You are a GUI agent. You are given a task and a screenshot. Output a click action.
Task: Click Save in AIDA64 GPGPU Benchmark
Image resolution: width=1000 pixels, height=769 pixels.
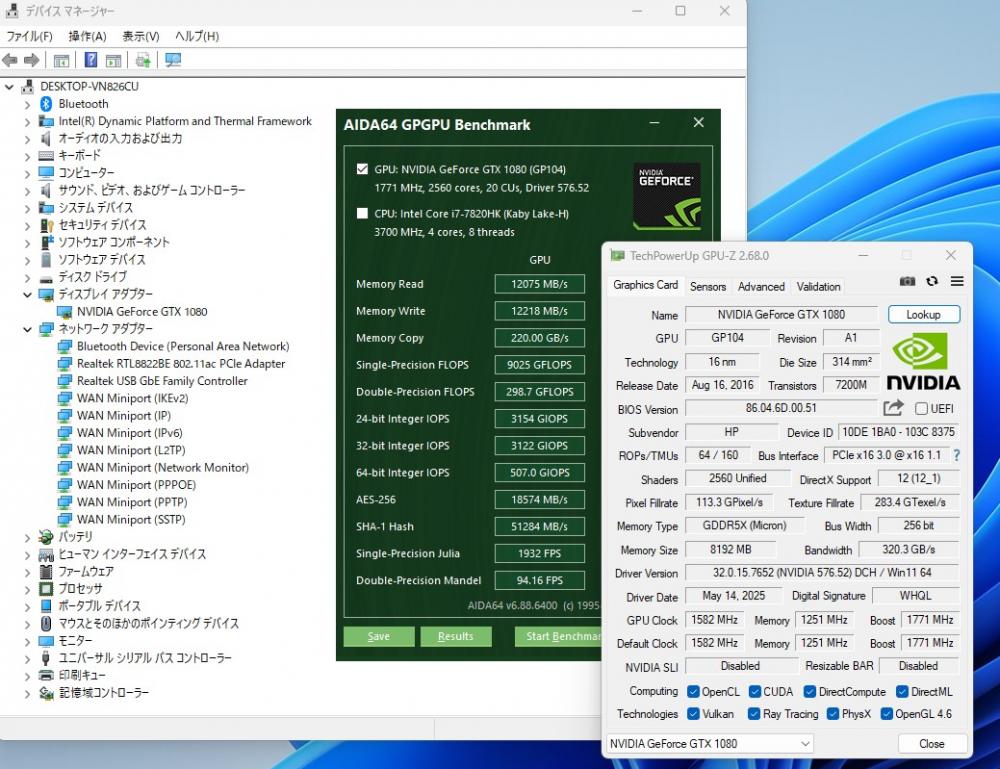379,636
